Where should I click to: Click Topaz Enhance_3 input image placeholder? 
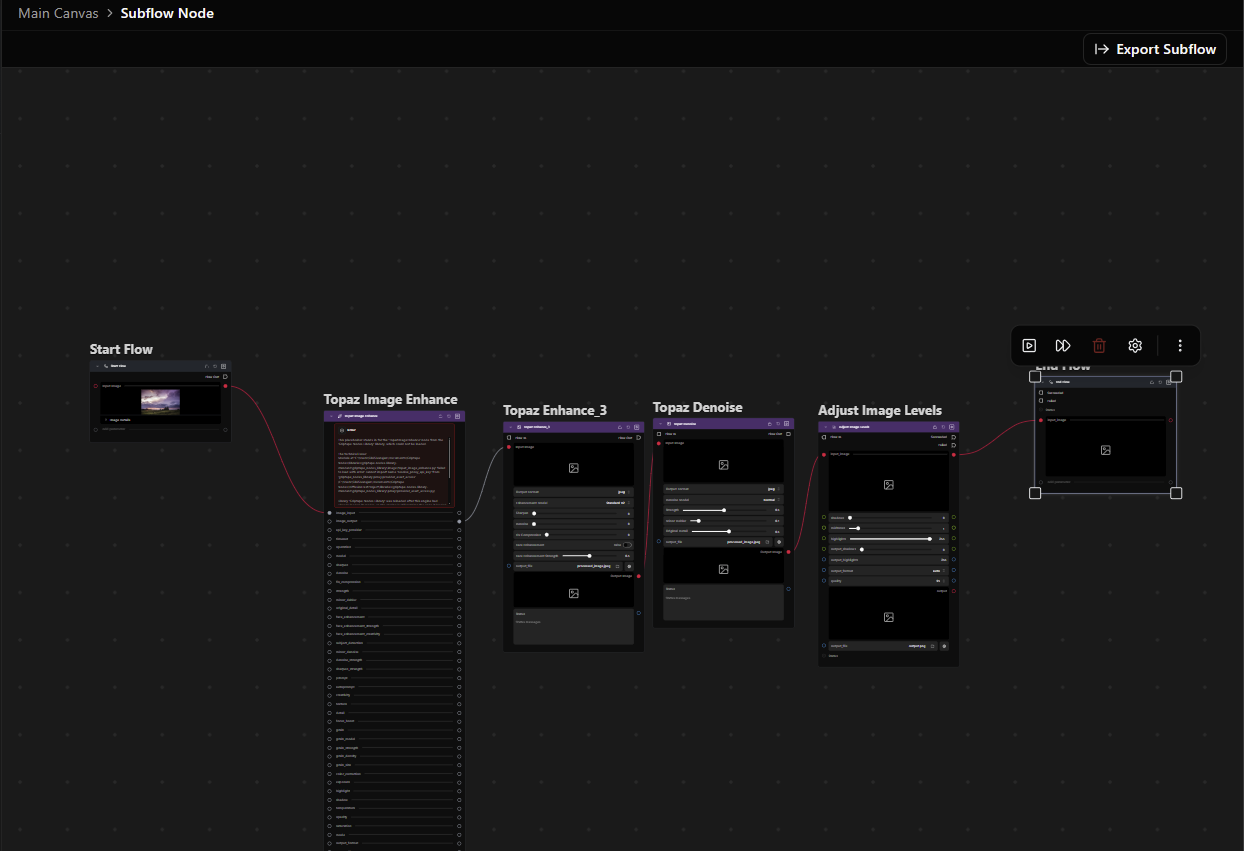tap(574, 467)
